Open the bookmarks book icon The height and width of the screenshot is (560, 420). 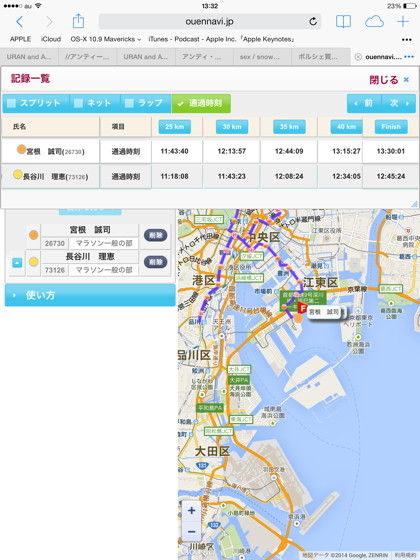pyautogui.click(x=343, y=22)
